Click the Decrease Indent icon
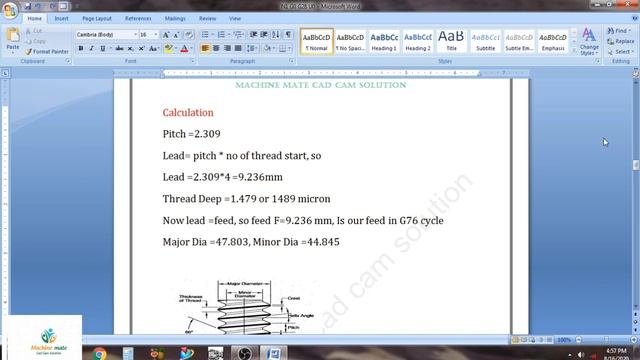Image resolution: width=640 pixels, height=360 pixels. (253, 35)
